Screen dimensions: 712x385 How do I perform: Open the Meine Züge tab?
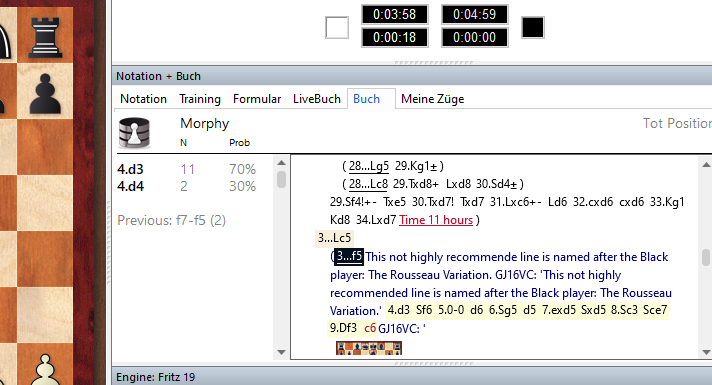[432, 99]
